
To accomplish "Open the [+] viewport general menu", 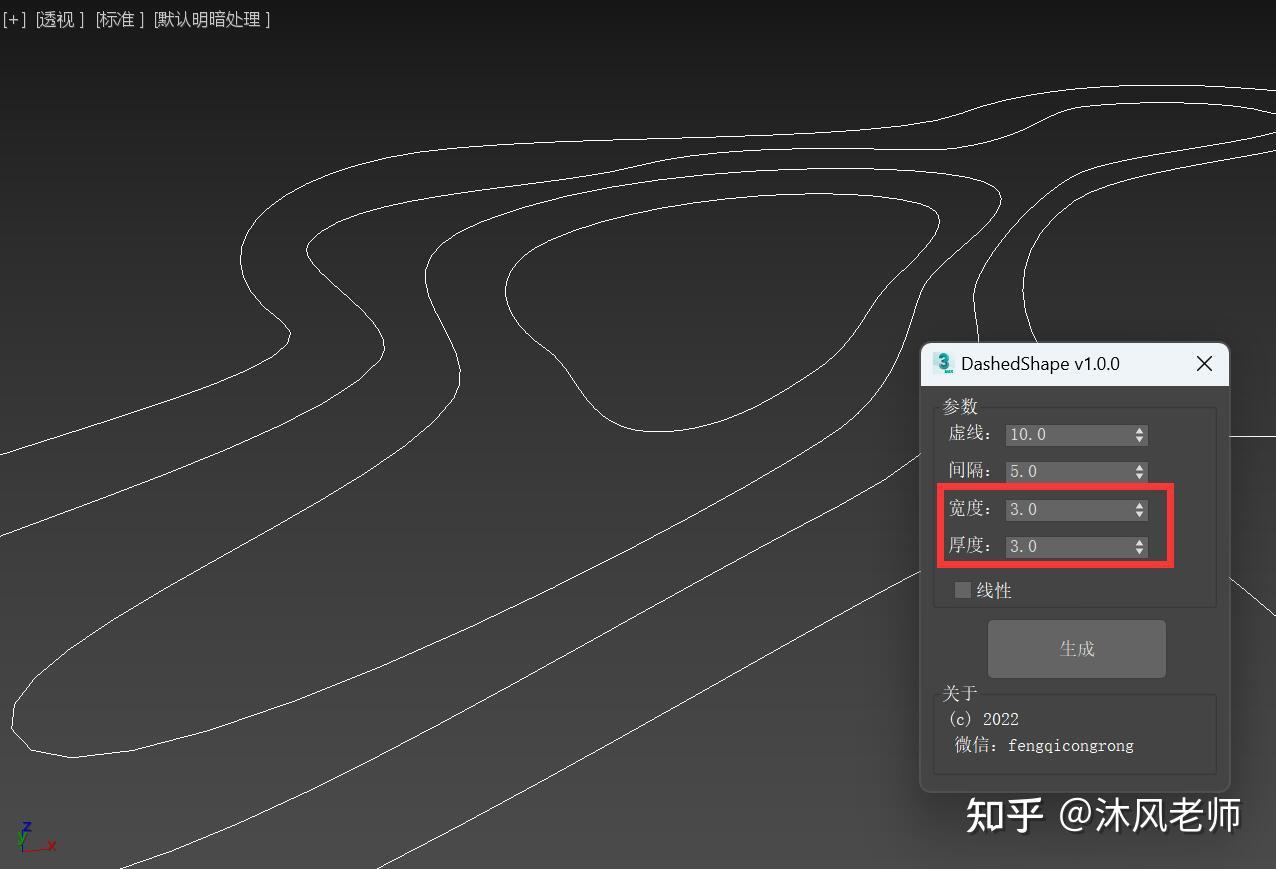I will [x=14, y=19].
